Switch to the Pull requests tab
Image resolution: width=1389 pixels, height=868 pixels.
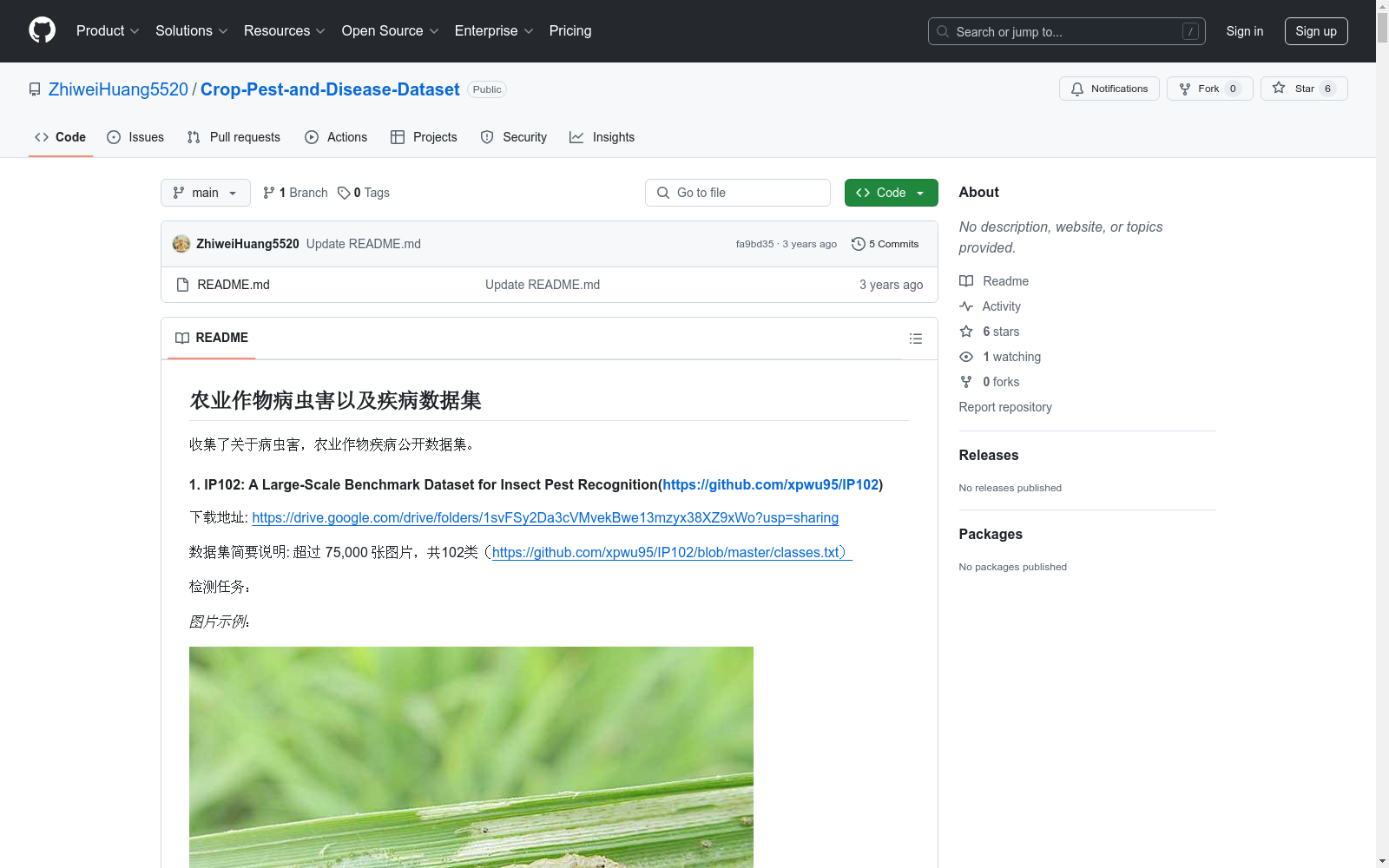[x=233, y=137]
